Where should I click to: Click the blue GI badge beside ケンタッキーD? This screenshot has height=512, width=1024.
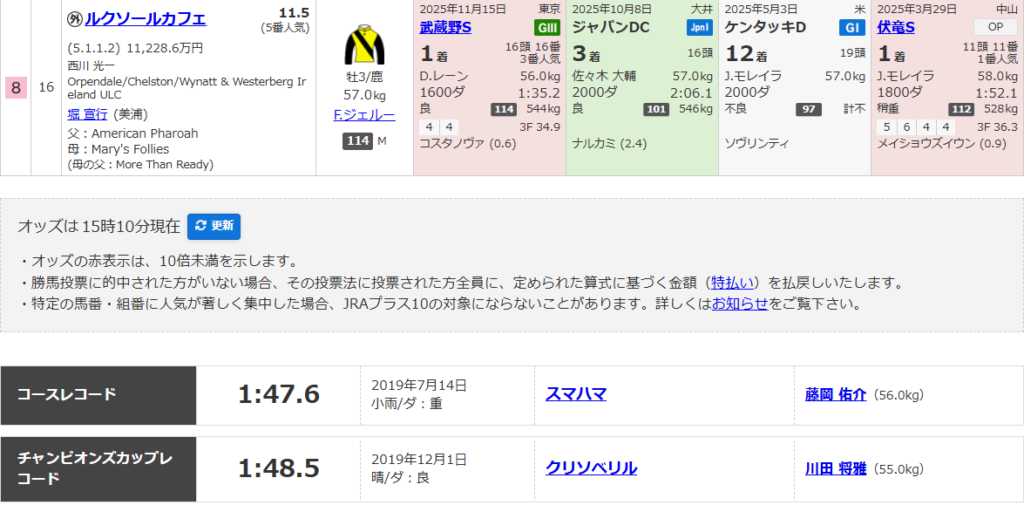pyautogui.click(x=852, y=27)
